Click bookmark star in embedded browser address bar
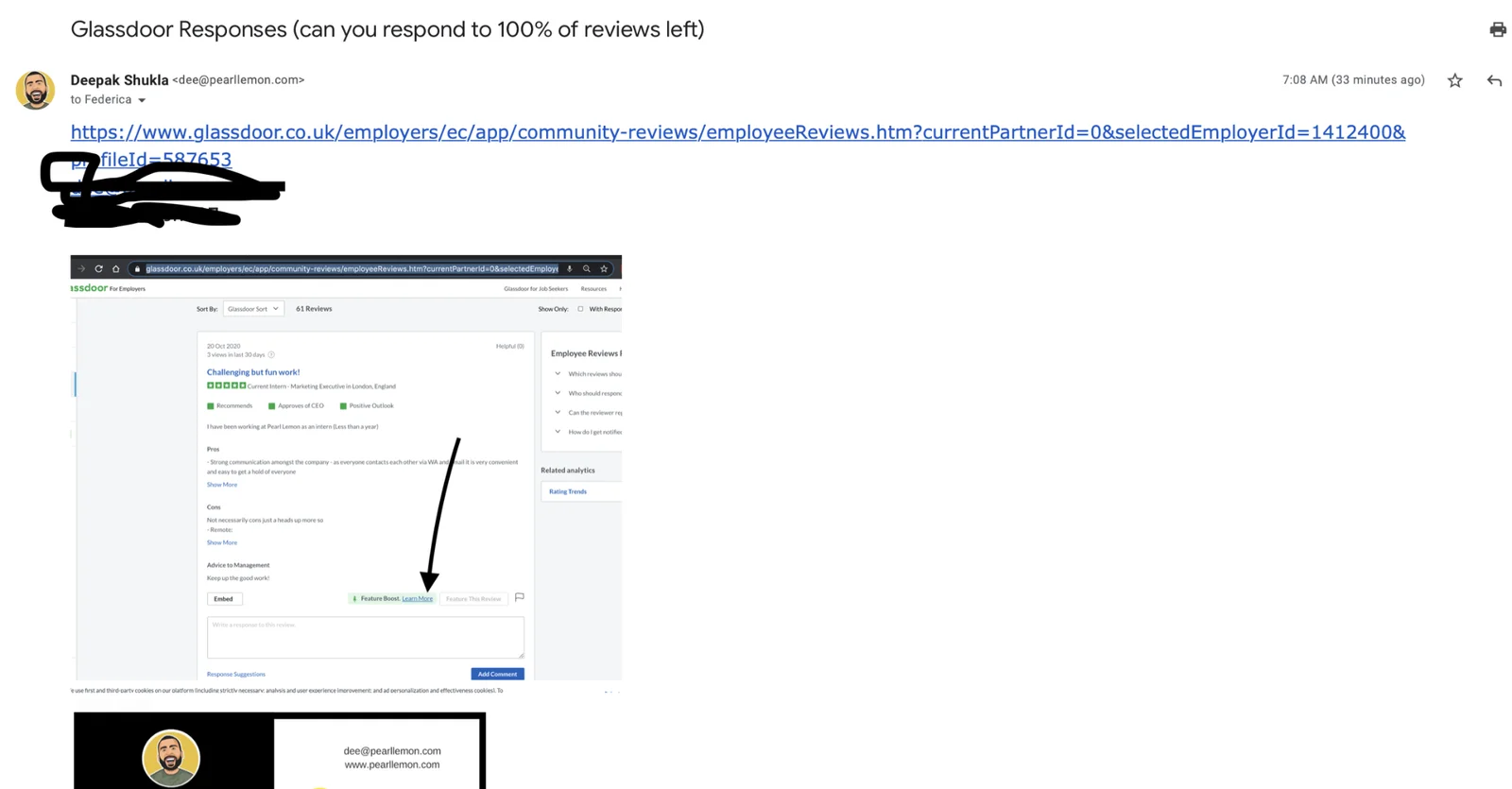Screen dimensions: 1512x789 coord(604,268)
